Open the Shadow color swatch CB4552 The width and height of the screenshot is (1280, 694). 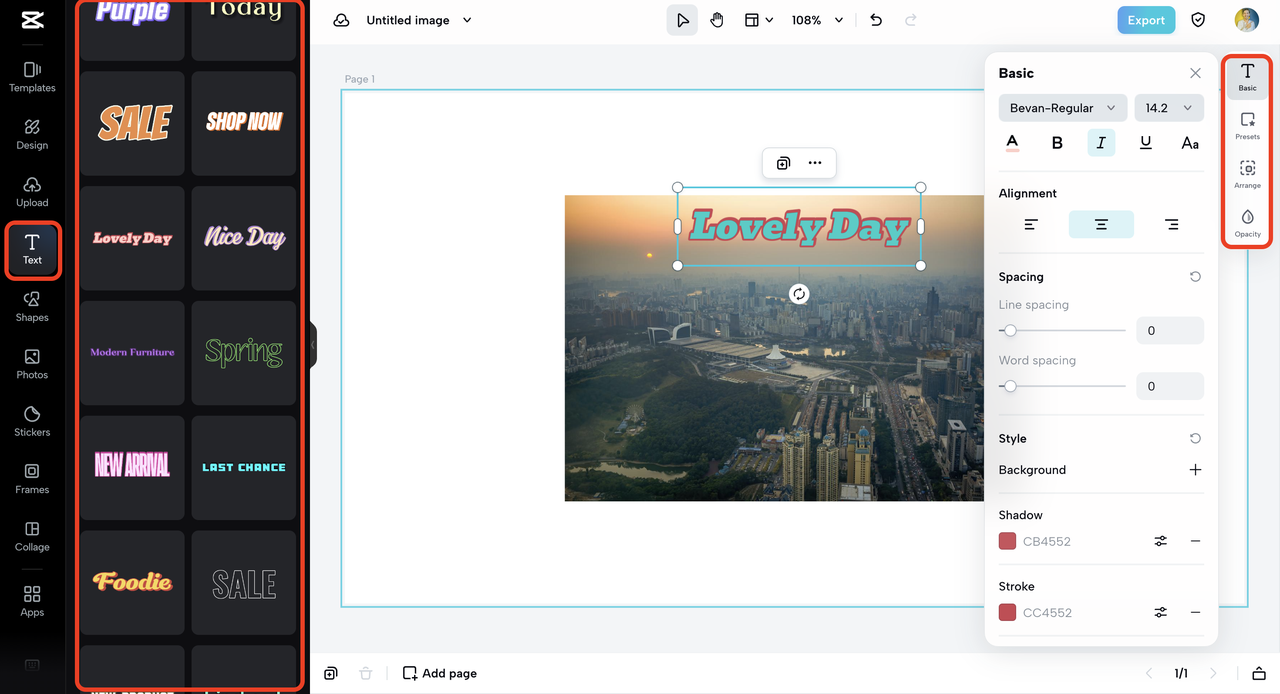coord(1007,541)
